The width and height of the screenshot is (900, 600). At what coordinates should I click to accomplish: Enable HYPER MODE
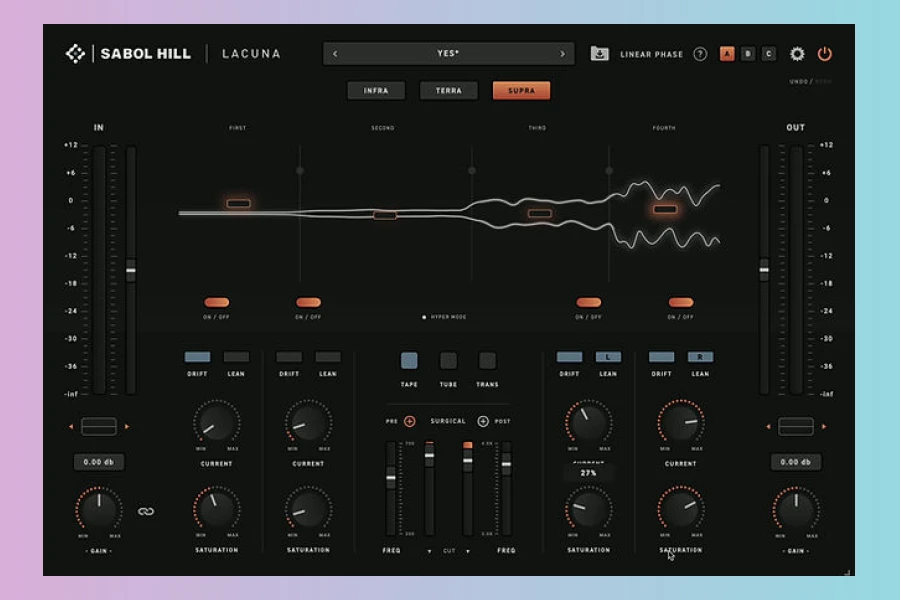[x=444, y=317]
